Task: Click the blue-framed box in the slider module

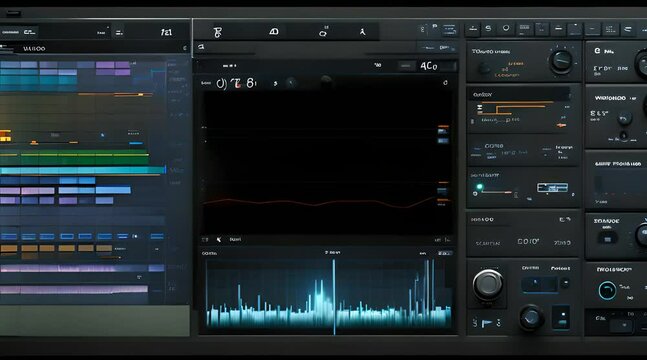Action: coord(553,188)
